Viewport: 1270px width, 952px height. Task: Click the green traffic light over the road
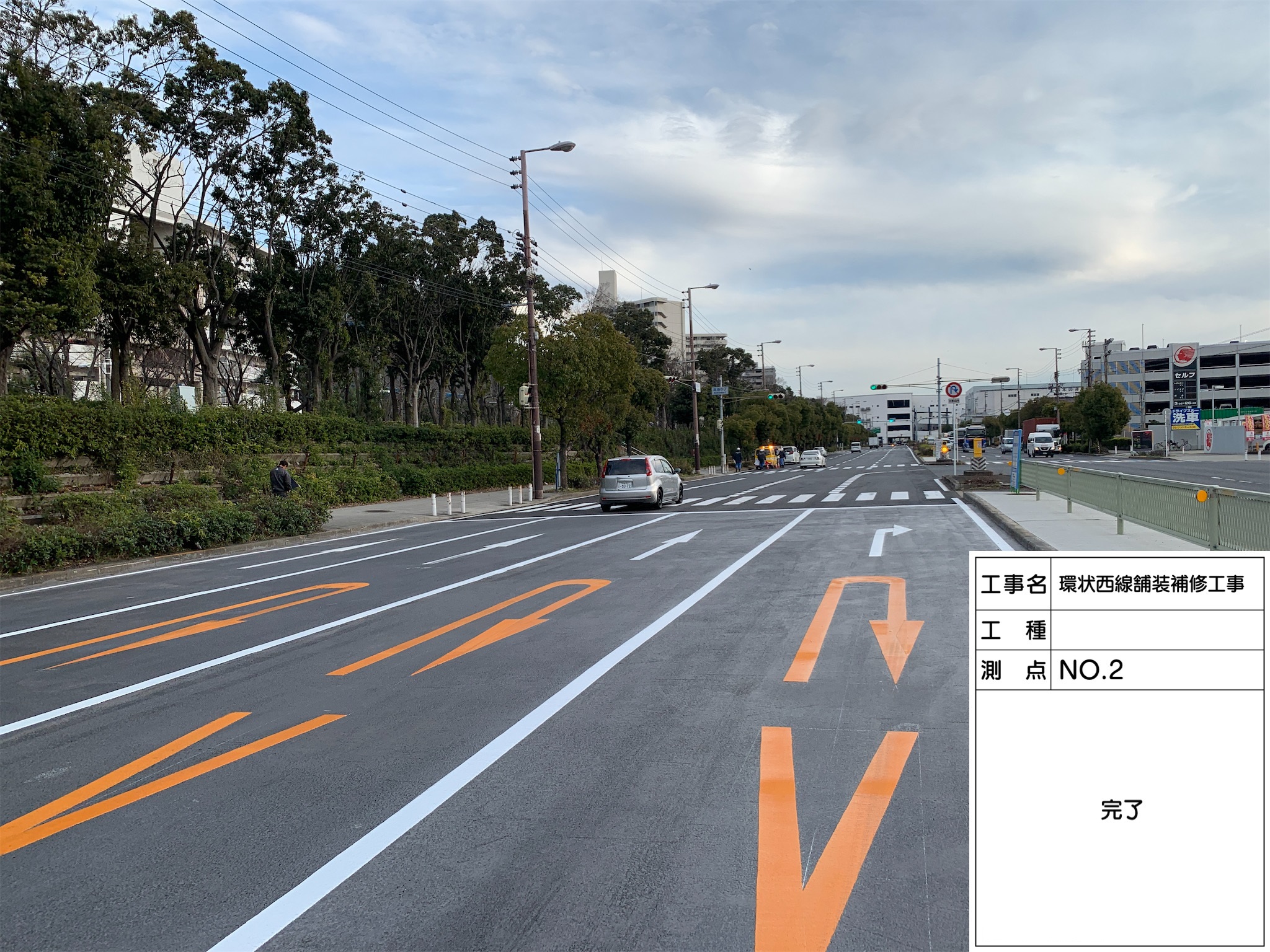[x=878, y=387]
